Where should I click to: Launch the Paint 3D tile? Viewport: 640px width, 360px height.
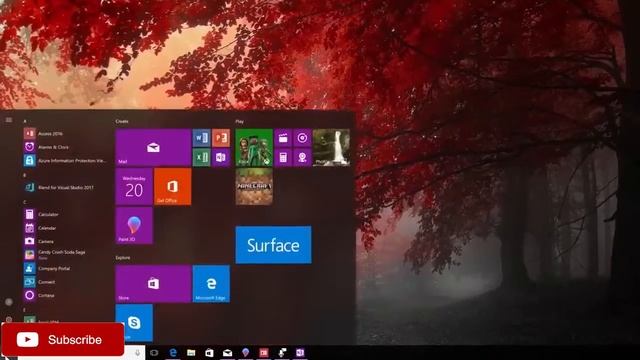(134, 225)
